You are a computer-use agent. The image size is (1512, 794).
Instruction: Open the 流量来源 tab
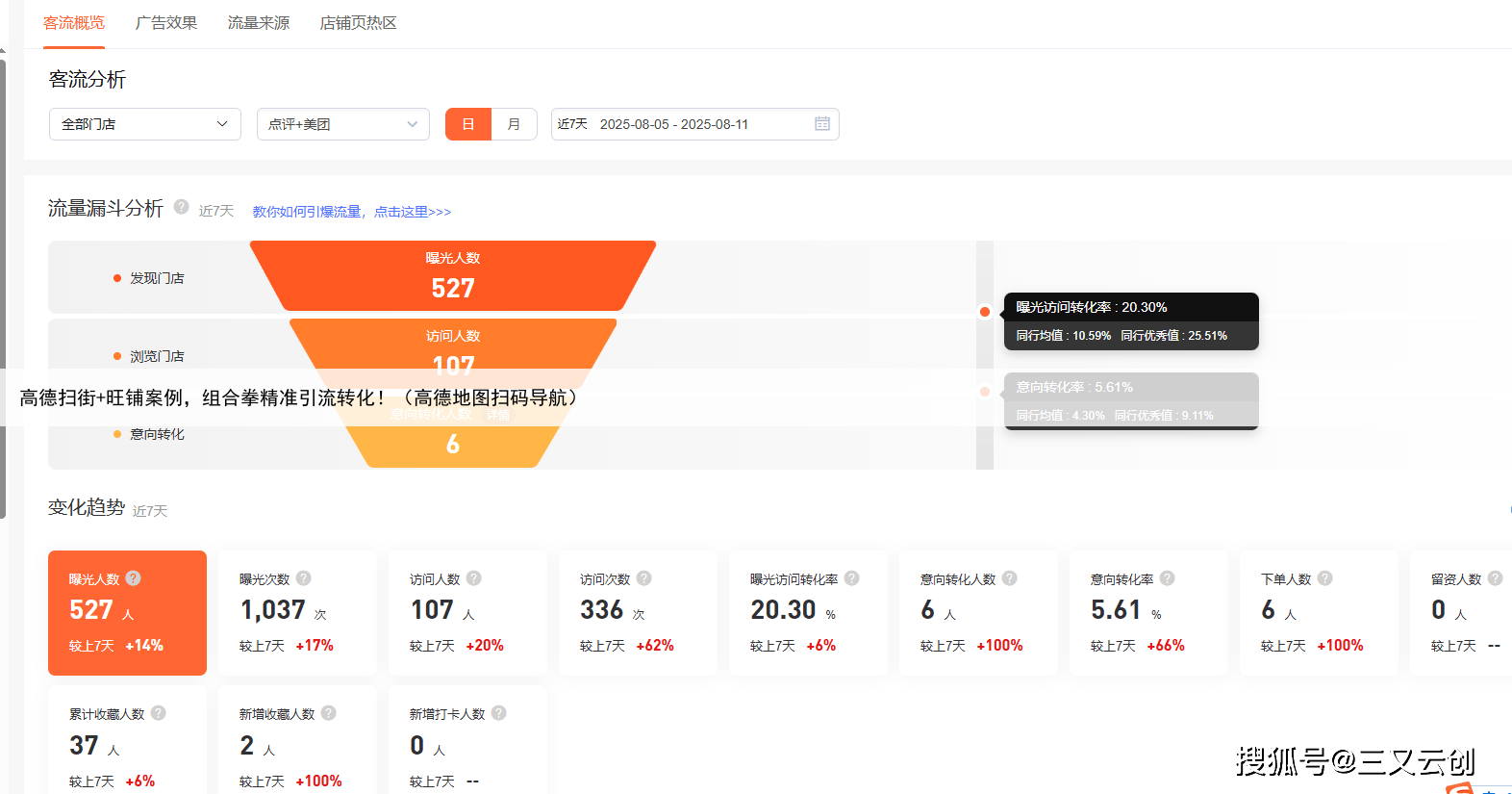tap(259, 23)
